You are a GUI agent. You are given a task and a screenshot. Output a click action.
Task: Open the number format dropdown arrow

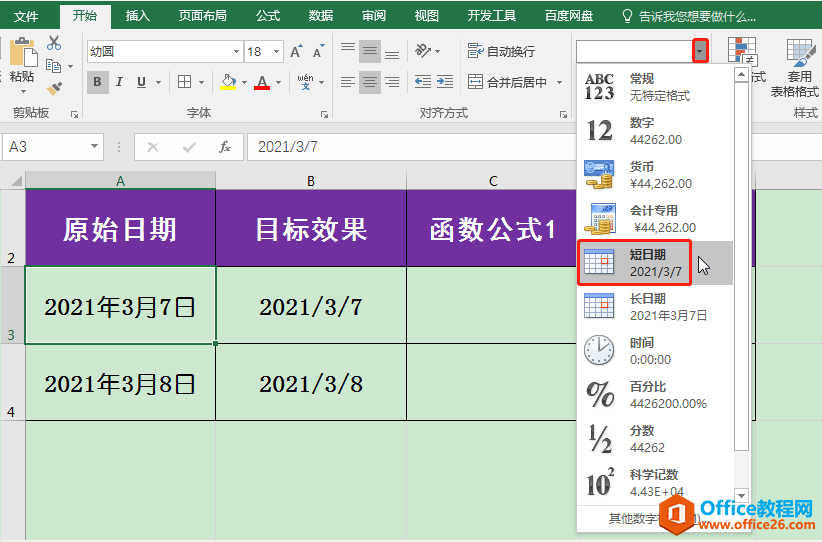(700, 51)
